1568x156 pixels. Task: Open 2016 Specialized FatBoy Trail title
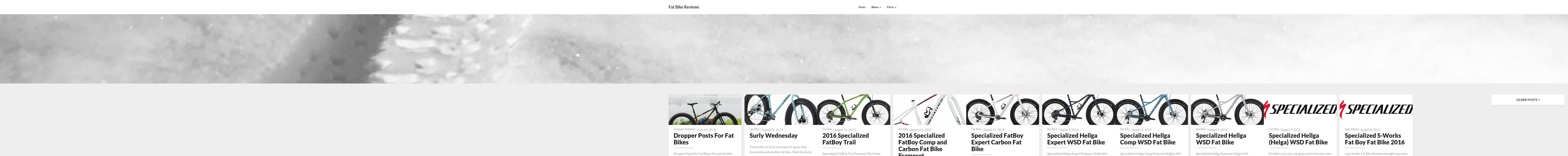click(846, 139)
